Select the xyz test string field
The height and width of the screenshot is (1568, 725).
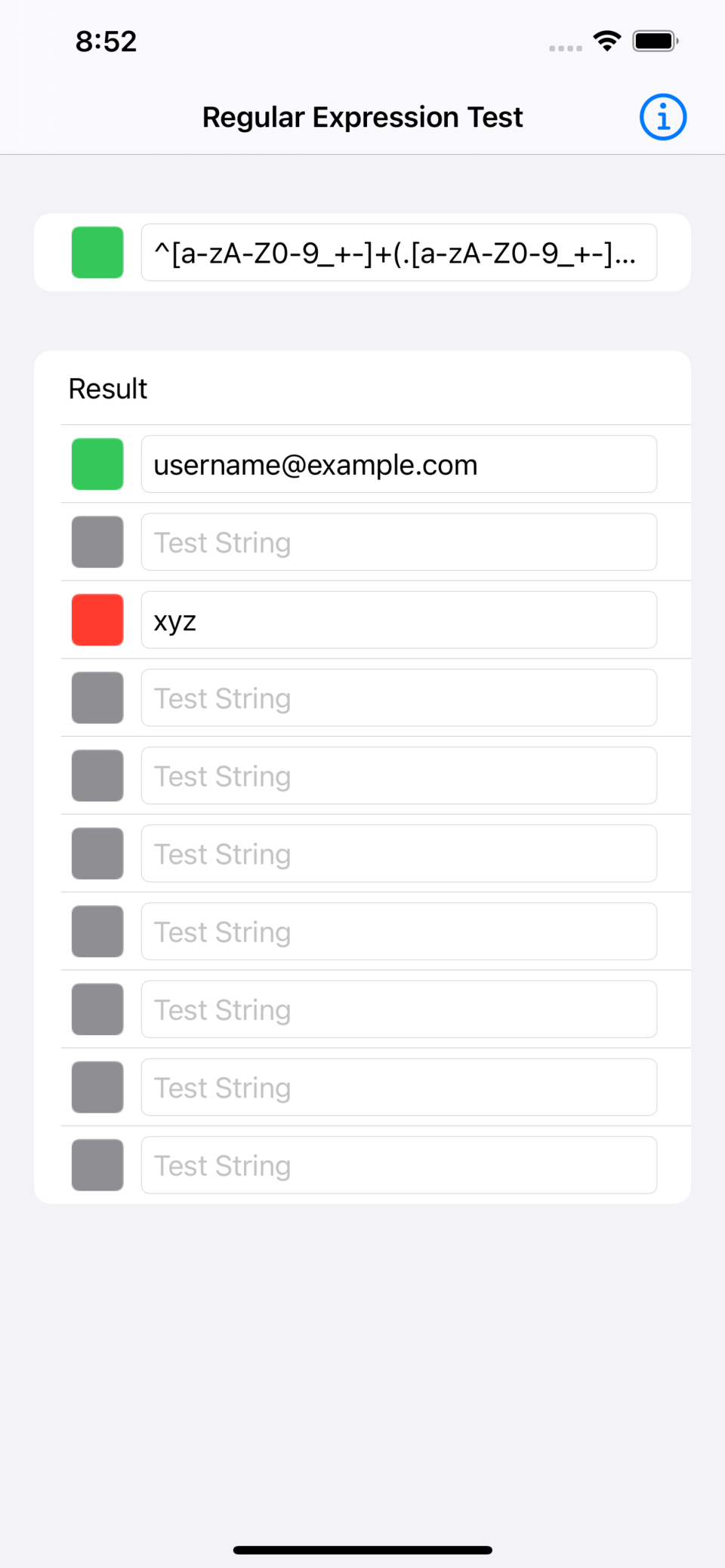click(398, 620)
